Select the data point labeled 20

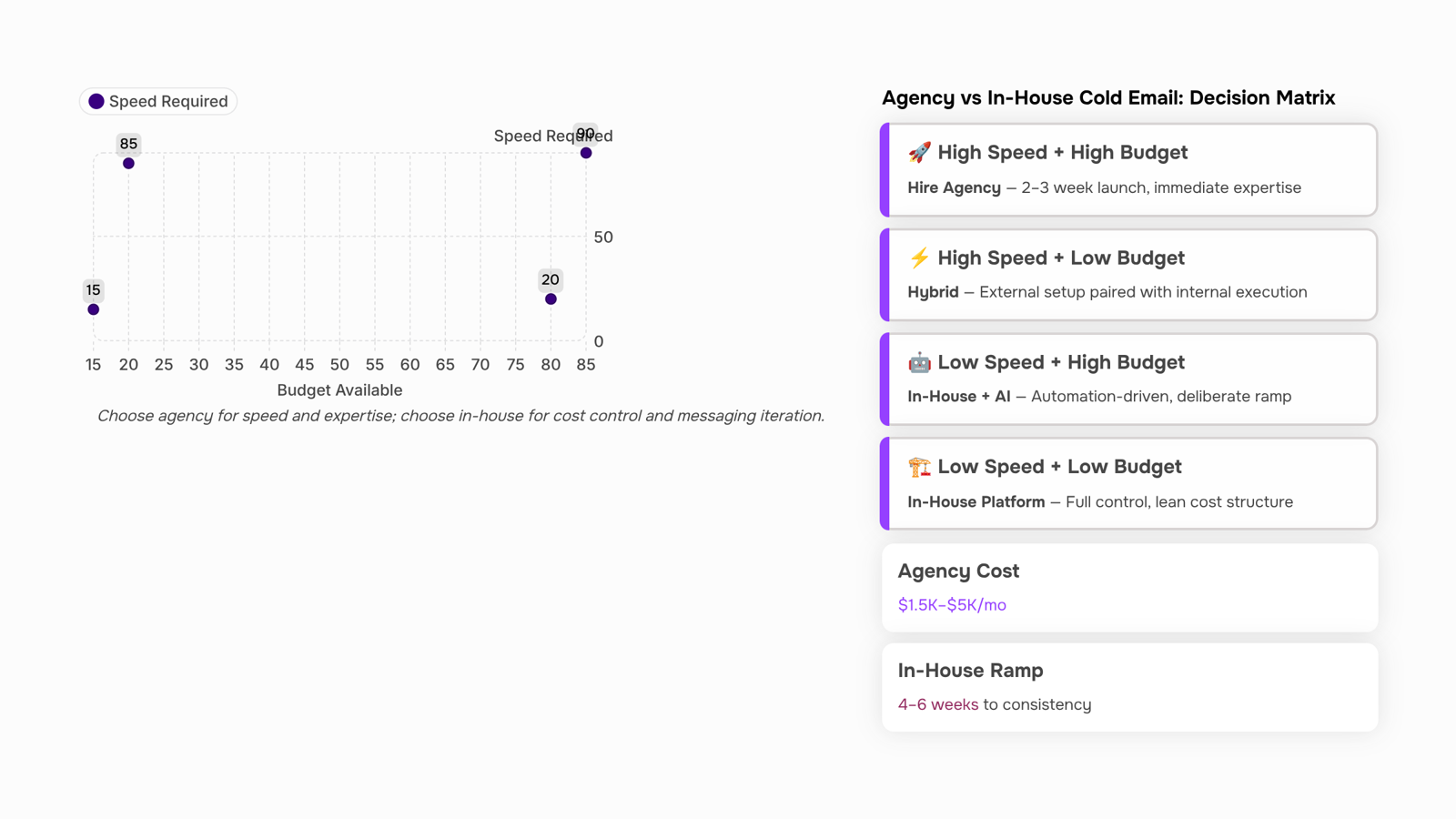551,299
